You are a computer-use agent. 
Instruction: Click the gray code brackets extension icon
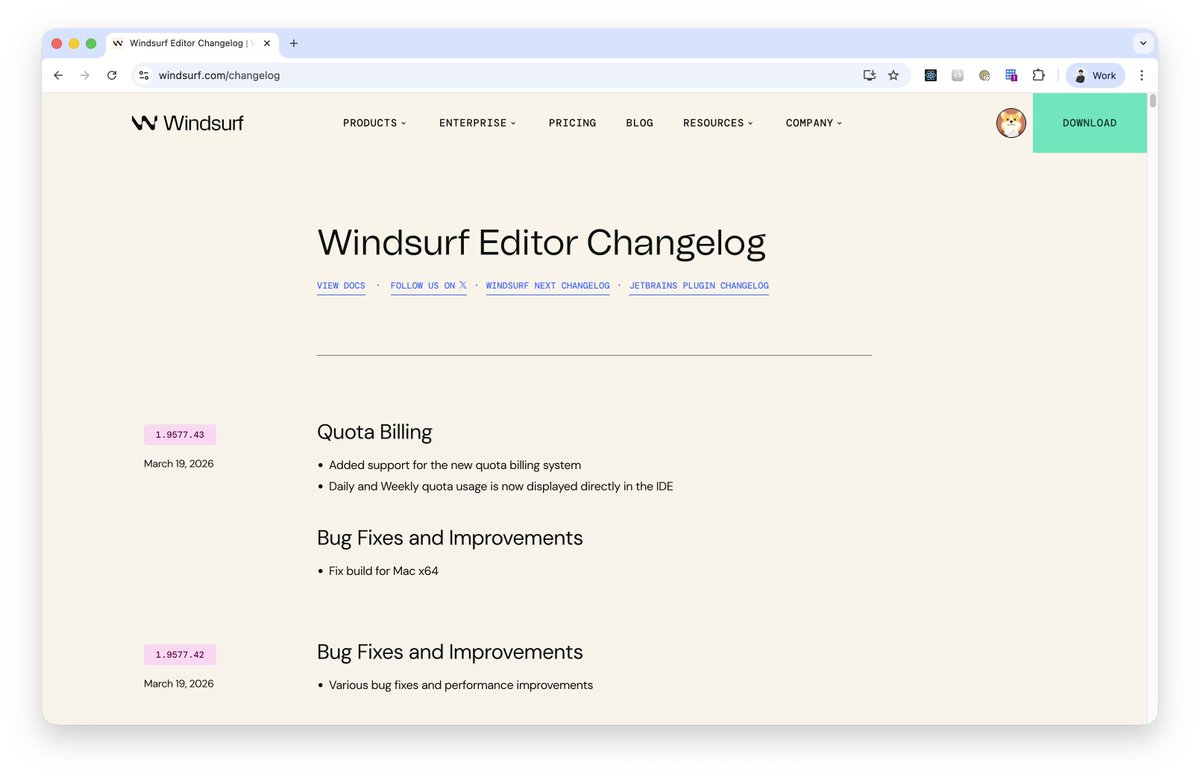pos(958,75)
